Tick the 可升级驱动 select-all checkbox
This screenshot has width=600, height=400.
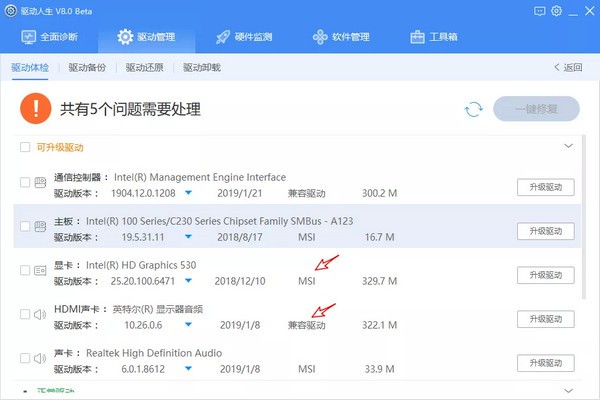[x=25, y=147]
